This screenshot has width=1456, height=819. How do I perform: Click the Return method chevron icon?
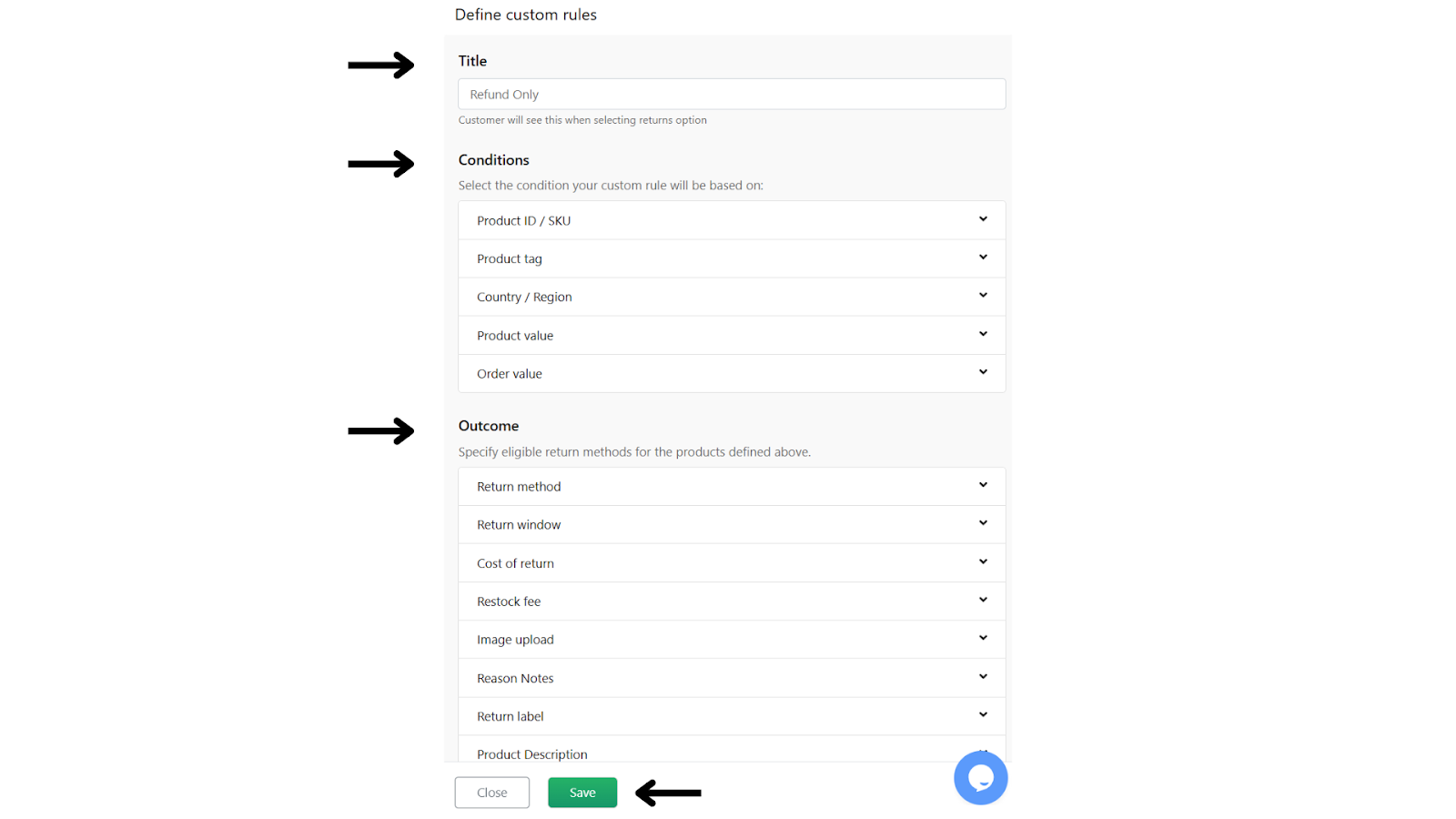[983, 485]
